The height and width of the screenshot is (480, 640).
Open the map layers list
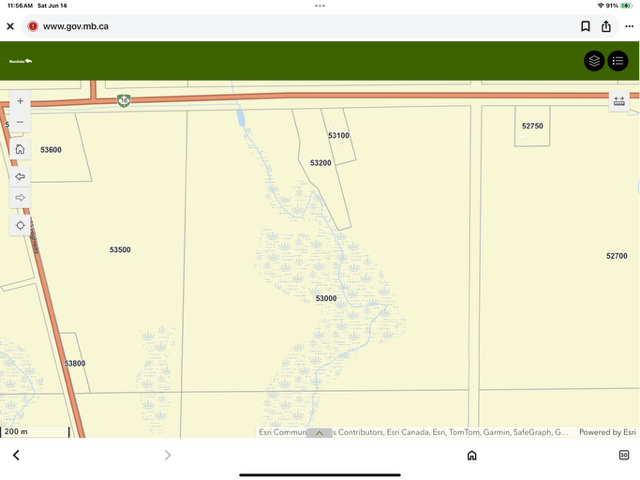pyautogui.click(x=594, y=61)
